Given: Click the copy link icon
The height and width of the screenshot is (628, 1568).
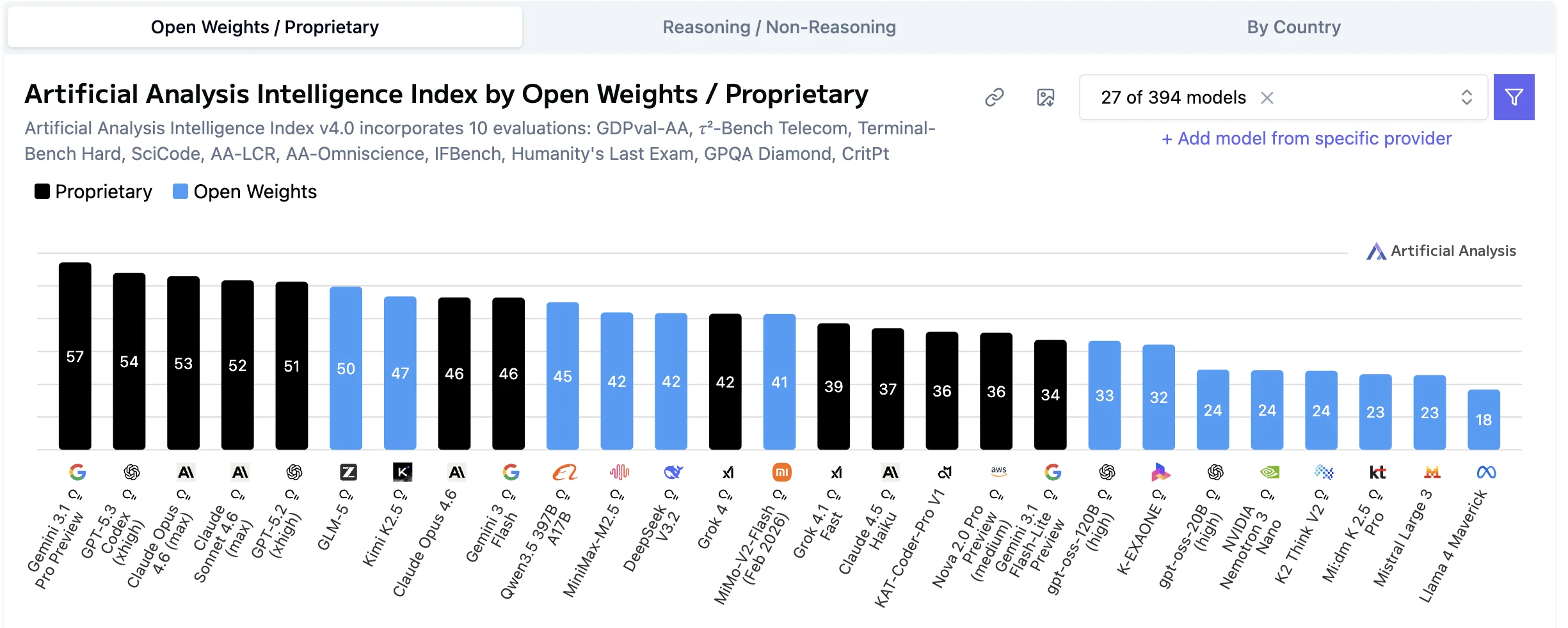Looking at the screenshot, I should point(994,97).
